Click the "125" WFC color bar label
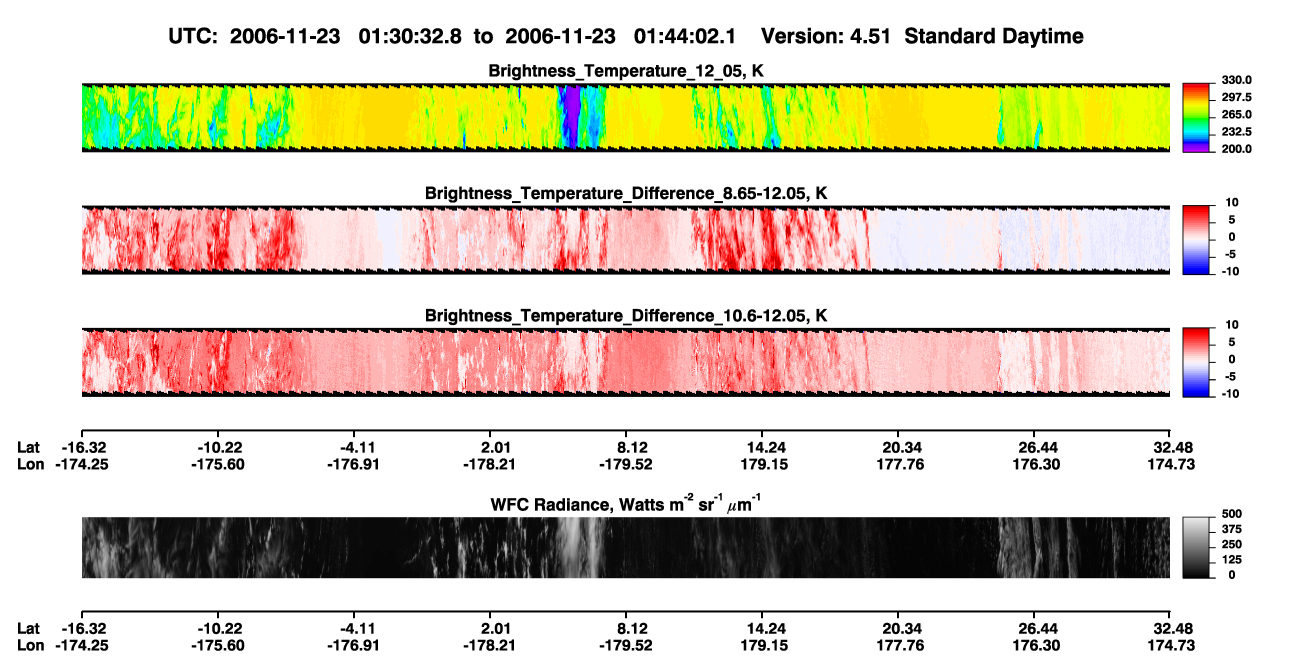This screenshot has height=667, width=1300. click(1232, 559)
